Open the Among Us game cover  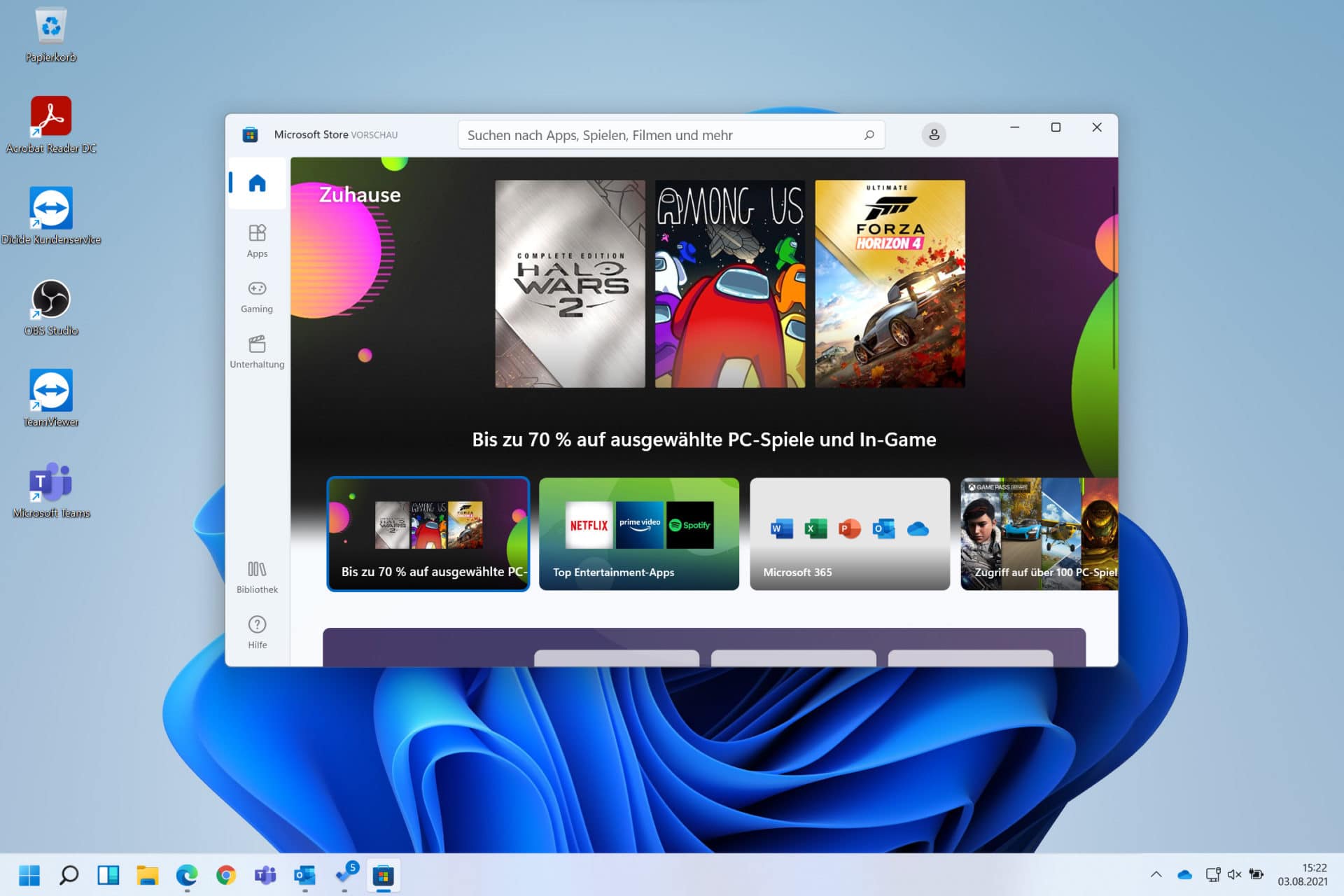point(729,283)
